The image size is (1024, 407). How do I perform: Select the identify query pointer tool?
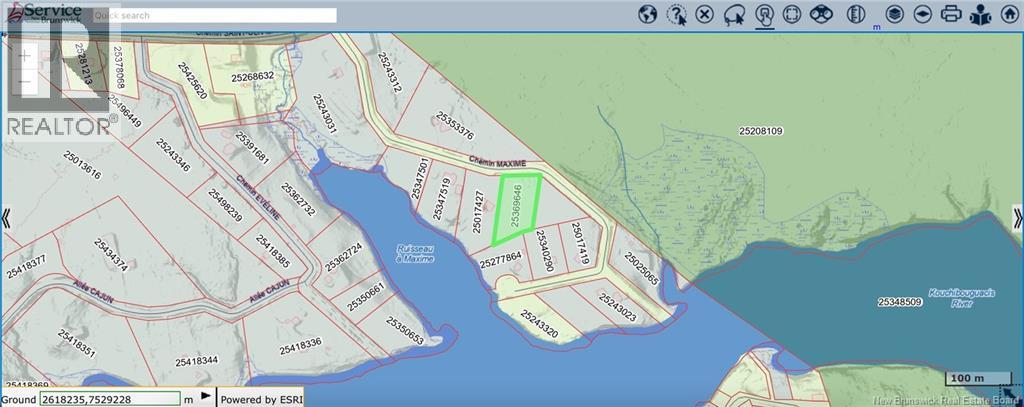(x=677, y=14)
